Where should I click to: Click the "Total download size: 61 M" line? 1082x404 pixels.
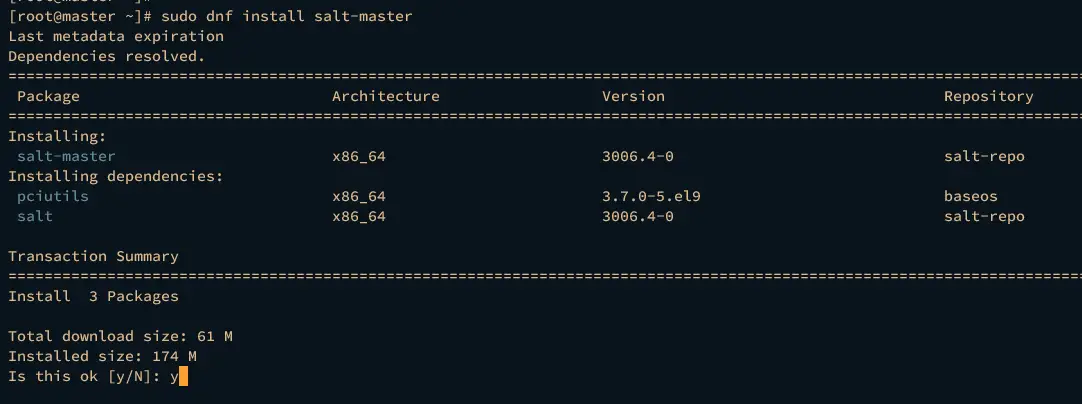pos(120,336)
